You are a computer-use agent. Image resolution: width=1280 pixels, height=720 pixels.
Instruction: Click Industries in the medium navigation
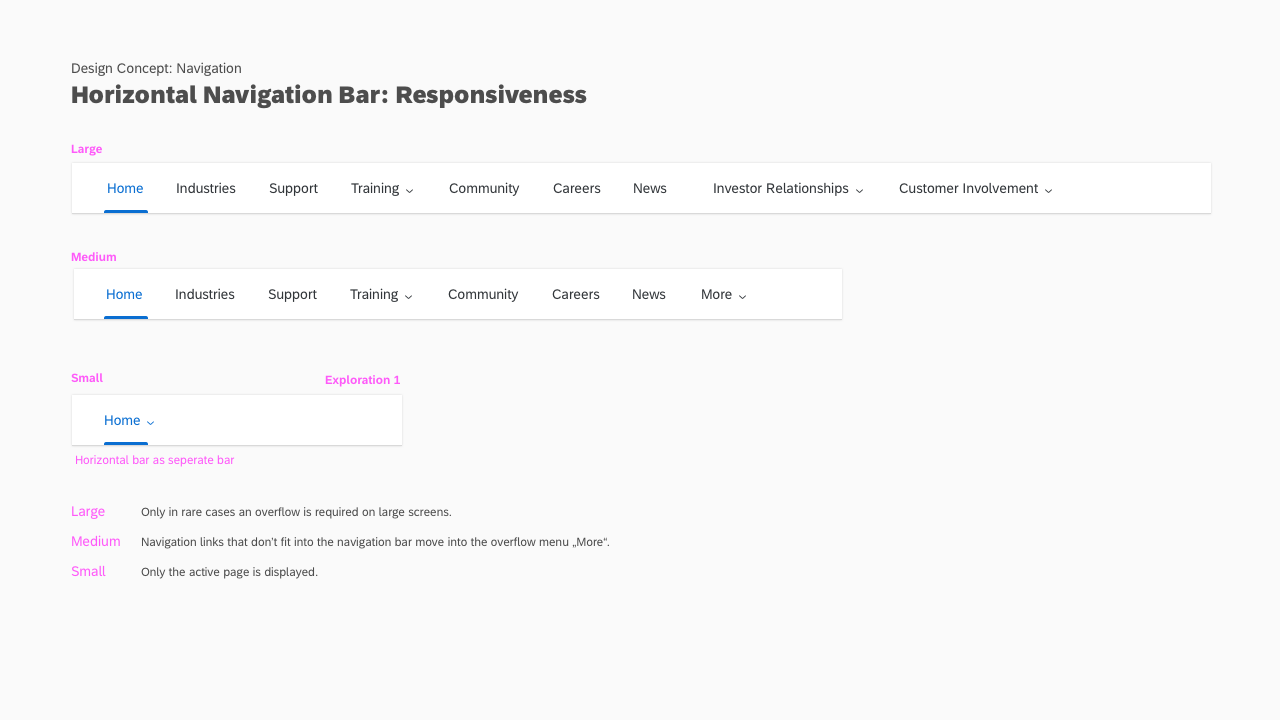coord(205,294)
